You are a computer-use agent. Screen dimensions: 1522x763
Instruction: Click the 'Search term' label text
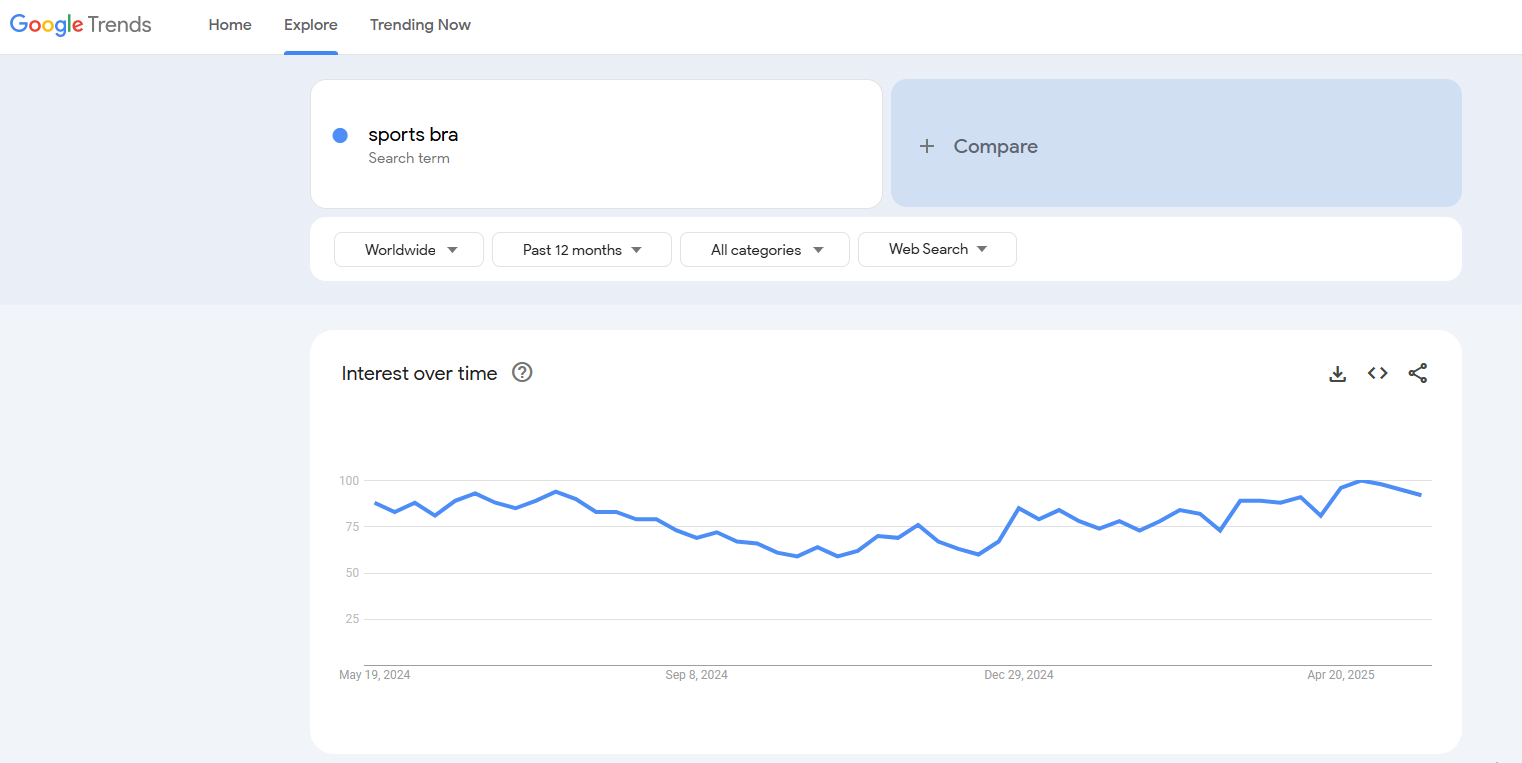click(409, 158)
